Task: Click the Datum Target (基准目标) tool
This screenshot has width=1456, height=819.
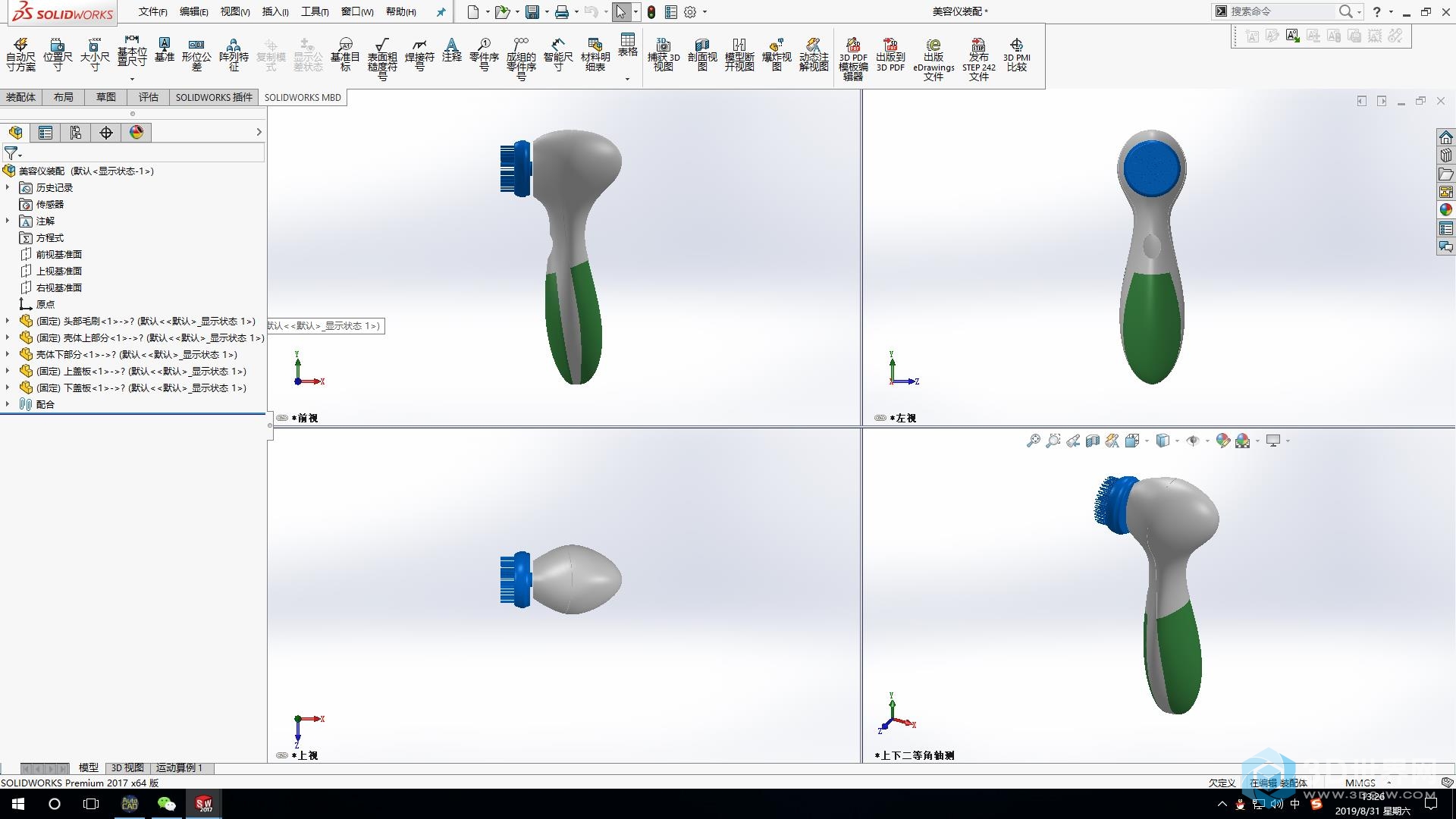Action: [345, 55]
